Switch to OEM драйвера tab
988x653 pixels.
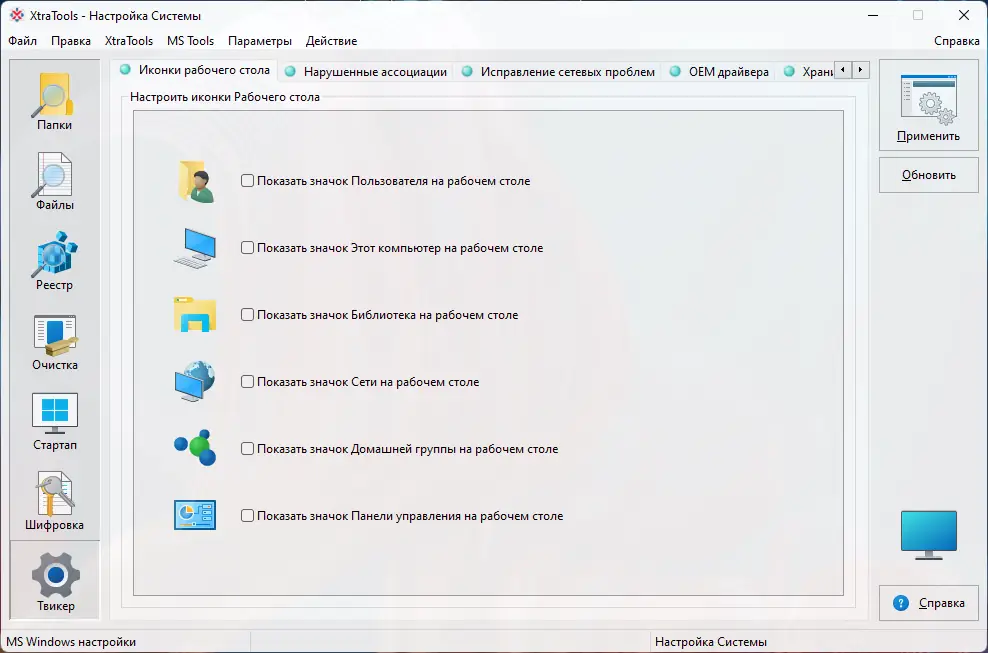click(x=720, y=72)
